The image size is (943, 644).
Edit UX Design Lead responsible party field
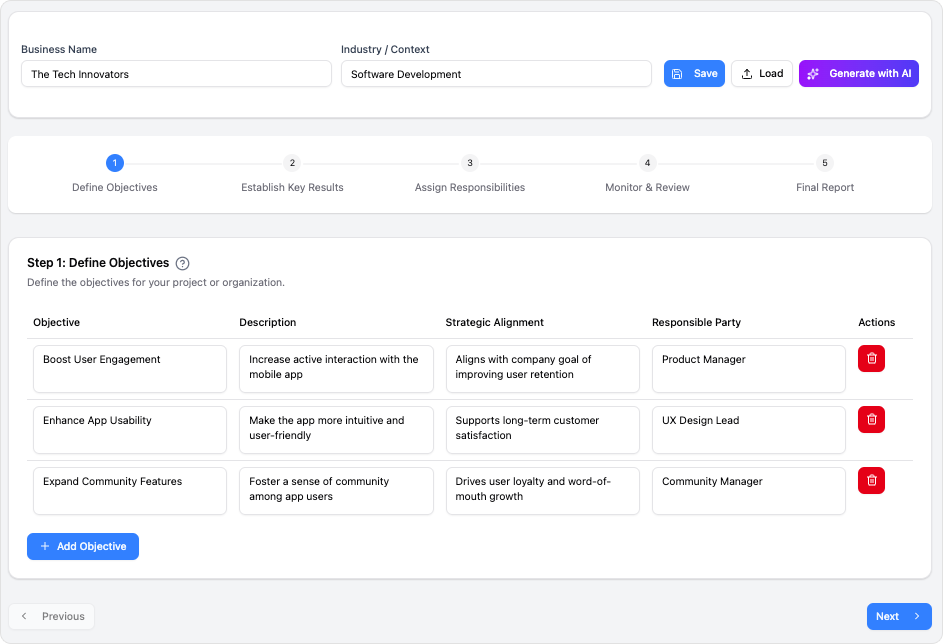coord(749,430)
